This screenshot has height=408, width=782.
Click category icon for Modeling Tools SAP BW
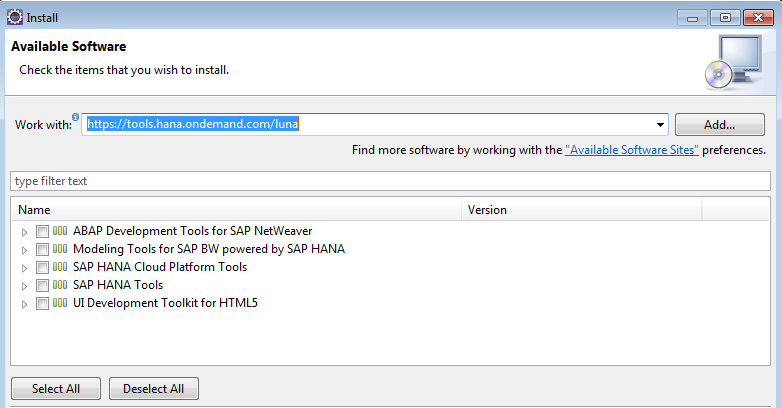(x=60, y=249)
